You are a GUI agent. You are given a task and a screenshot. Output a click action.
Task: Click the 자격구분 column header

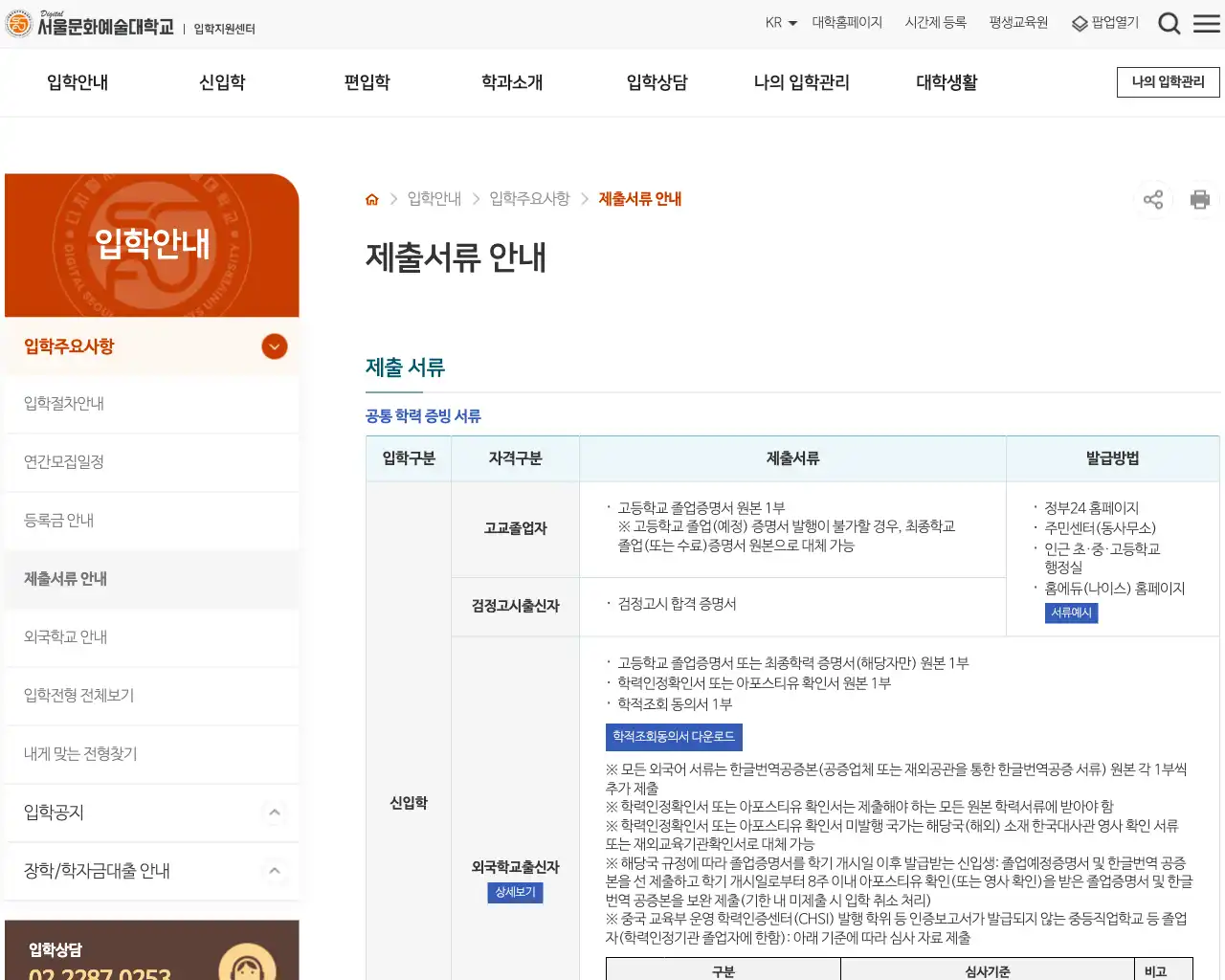coord(516,458)
